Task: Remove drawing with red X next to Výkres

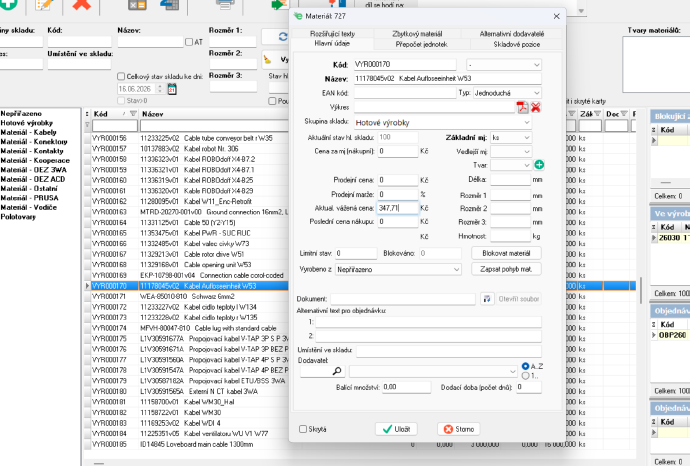Action: tap(536, 107)
